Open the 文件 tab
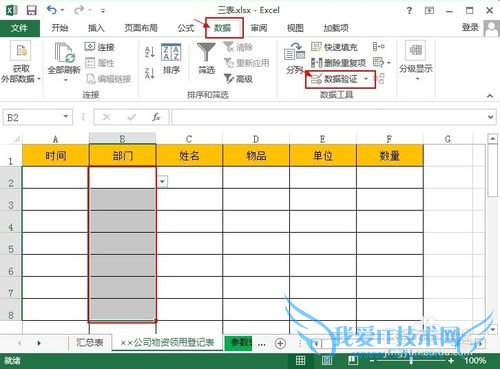This screenshot has height=369, width=500. [x=19, y=28]
